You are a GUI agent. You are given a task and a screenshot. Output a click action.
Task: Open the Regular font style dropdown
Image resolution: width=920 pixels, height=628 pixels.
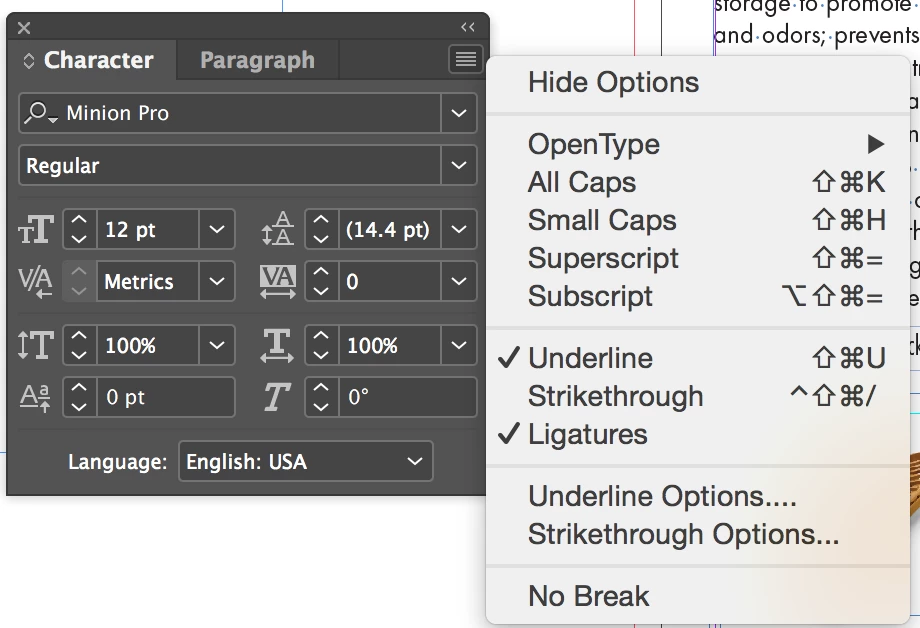[459, 165]
